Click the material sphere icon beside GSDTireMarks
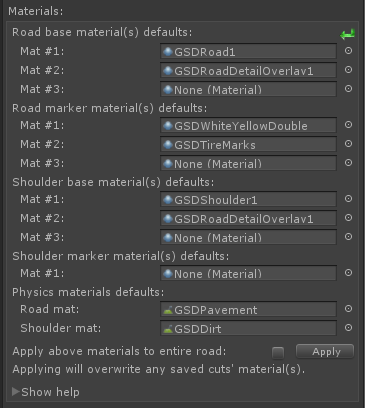The image size is (365, 408). pyautogui.click(x=168, y=144)
